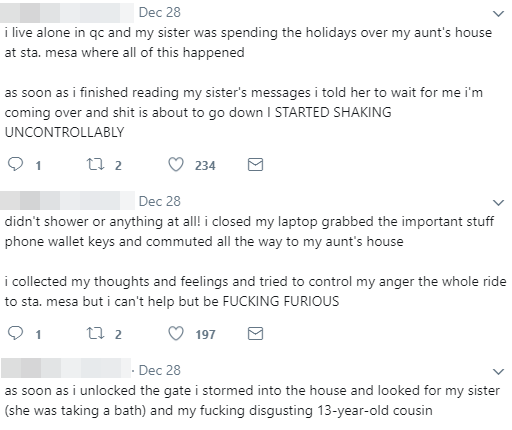Viewport: 512px width, 430px height.
Task: Open the third tweet's chevron options menu
Action: (x=498, y=371)
